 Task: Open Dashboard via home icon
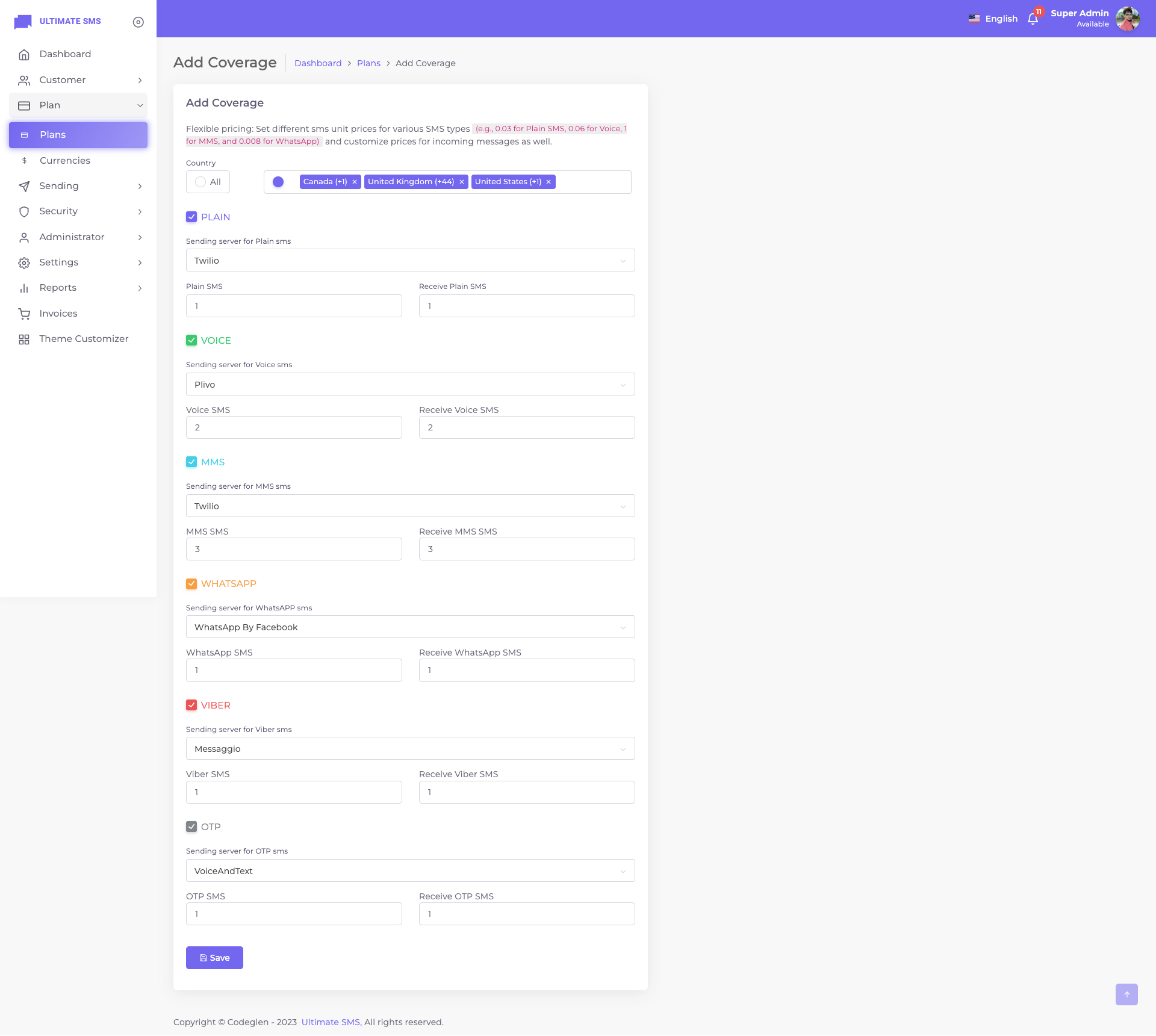(24, 54)
